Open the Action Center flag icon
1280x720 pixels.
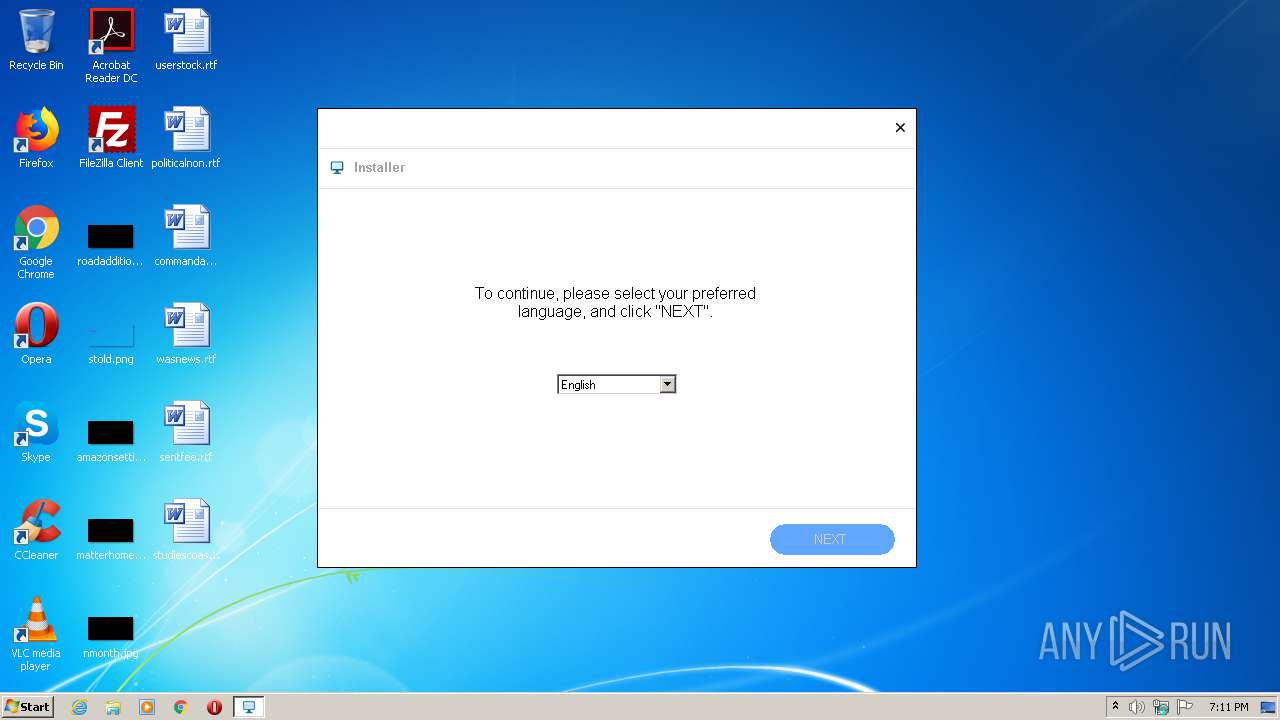point(1185,707)
